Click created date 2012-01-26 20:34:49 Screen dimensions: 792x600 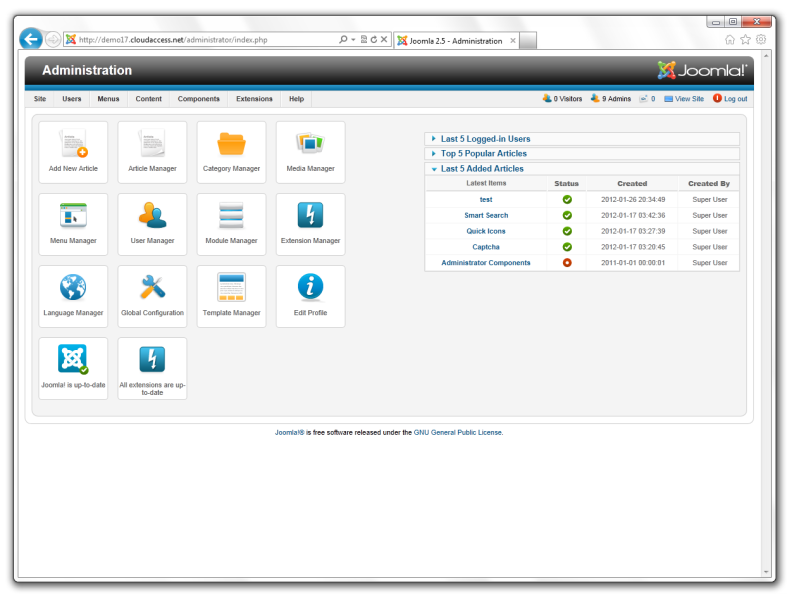(633, 199)
